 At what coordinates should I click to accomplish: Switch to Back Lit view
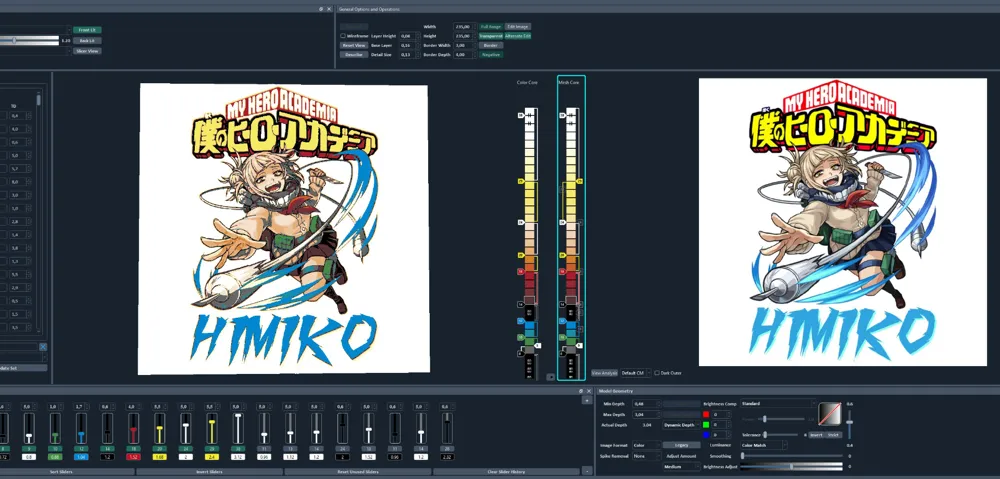(x=87, y=40)
